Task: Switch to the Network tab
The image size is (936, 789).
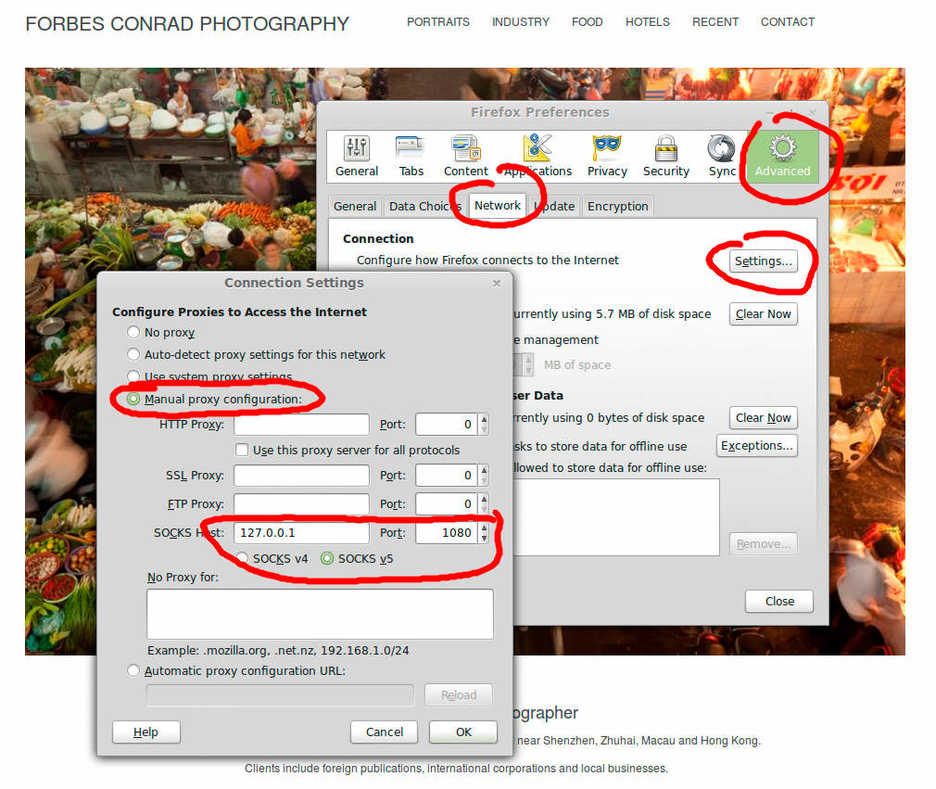Action: pos(497,205)
